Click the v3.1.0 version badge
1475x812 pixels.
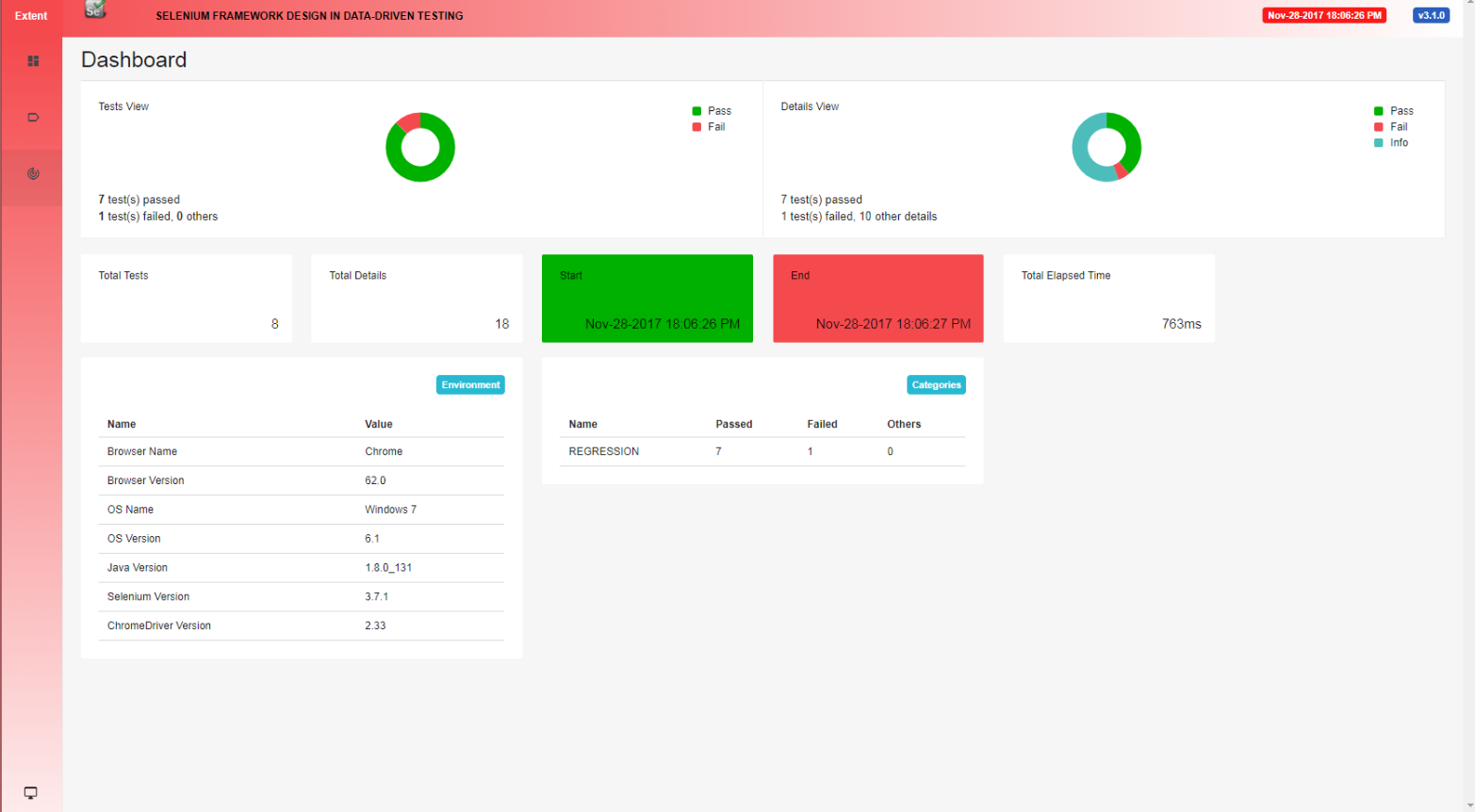pyautogui.click(x=1431, y=15)
